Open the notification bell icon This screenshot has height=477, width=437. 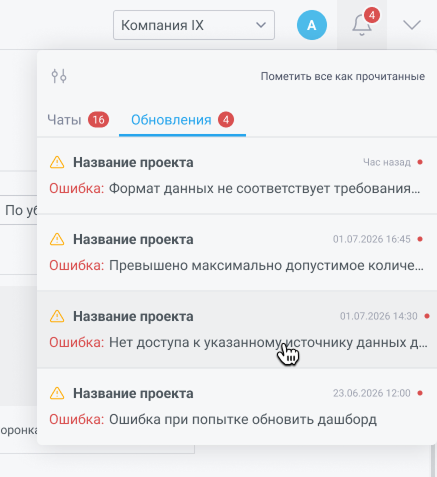coord(362,25)
